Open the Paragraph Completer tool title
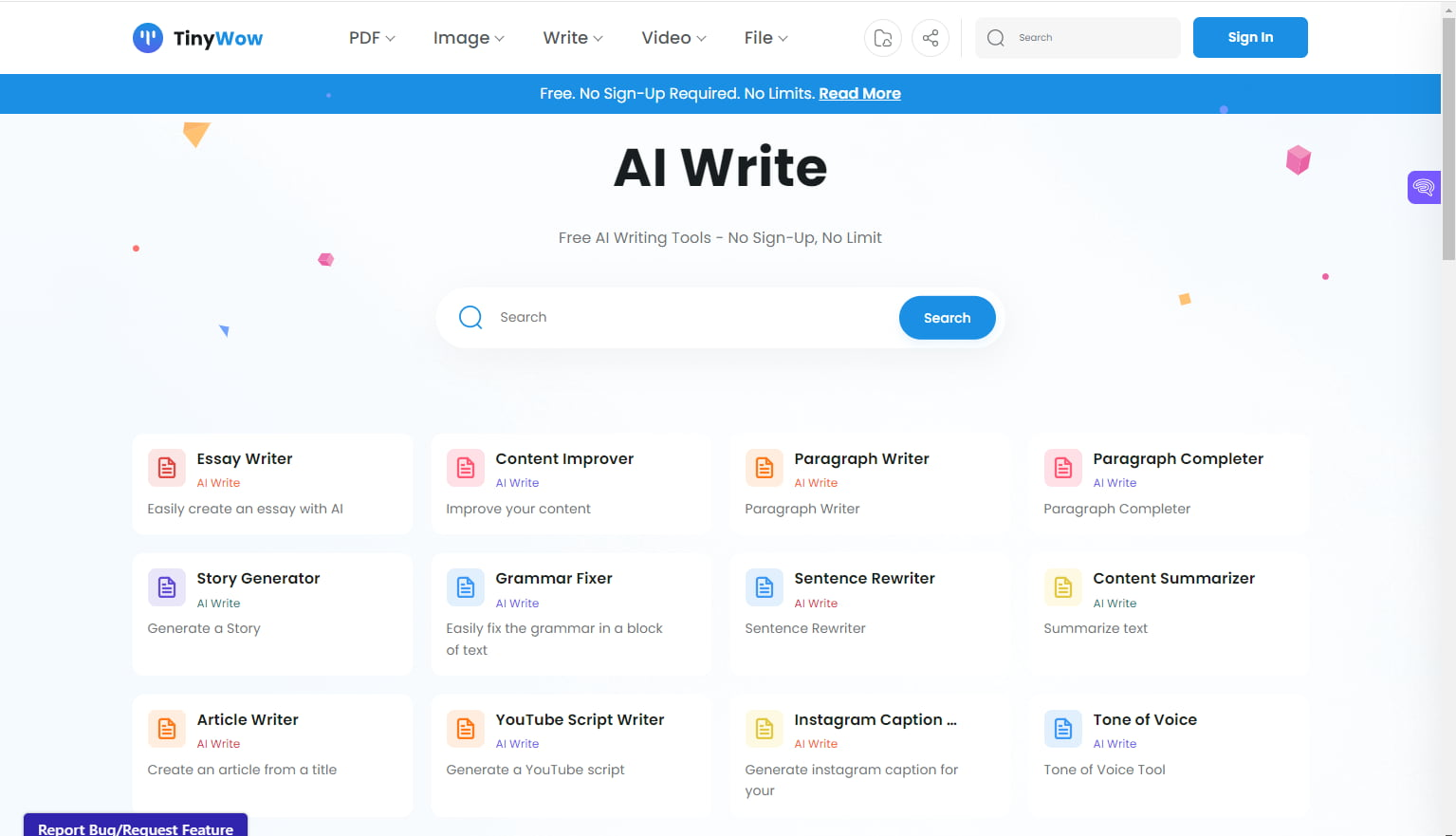Viewport: 1456px width, 836px height. click(1178, 458)
